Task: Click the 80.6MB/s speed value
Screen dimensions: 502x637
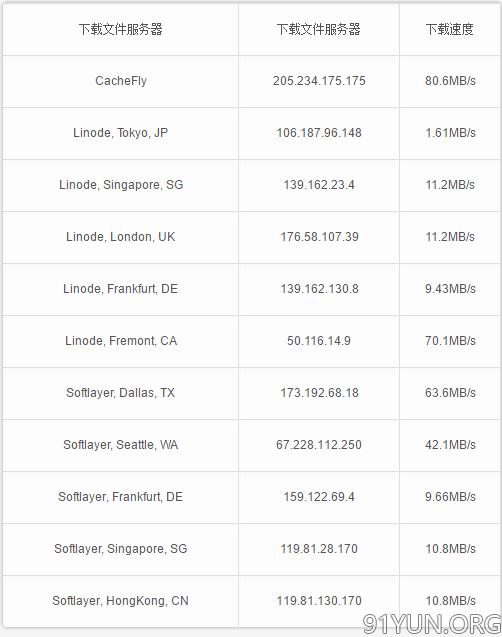Action: pyautogui.click(x=450, y=81)
